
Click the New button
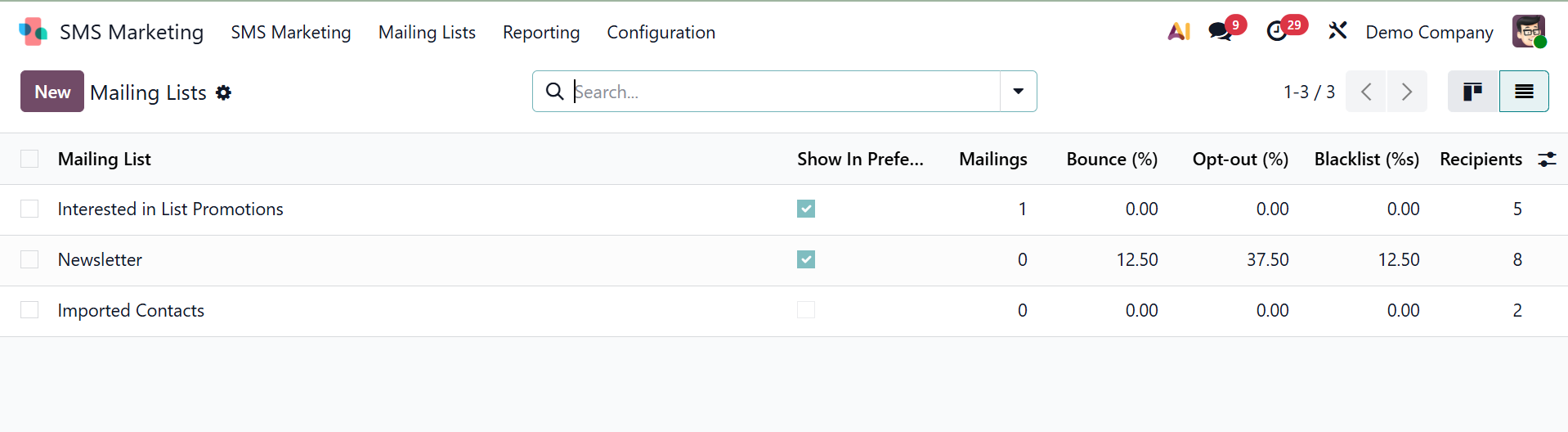pyautogui.click(x=52, y=92)
